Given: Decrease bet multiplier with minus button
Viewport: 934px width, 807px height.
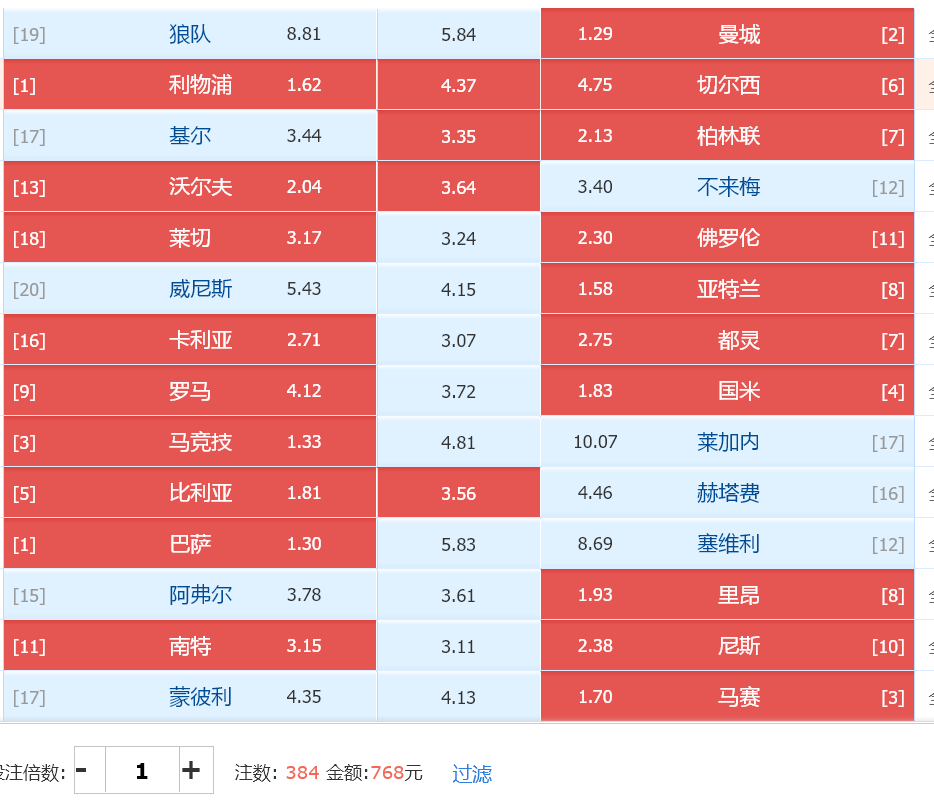Looking at the screenshot, I should [x=89, y=770].
